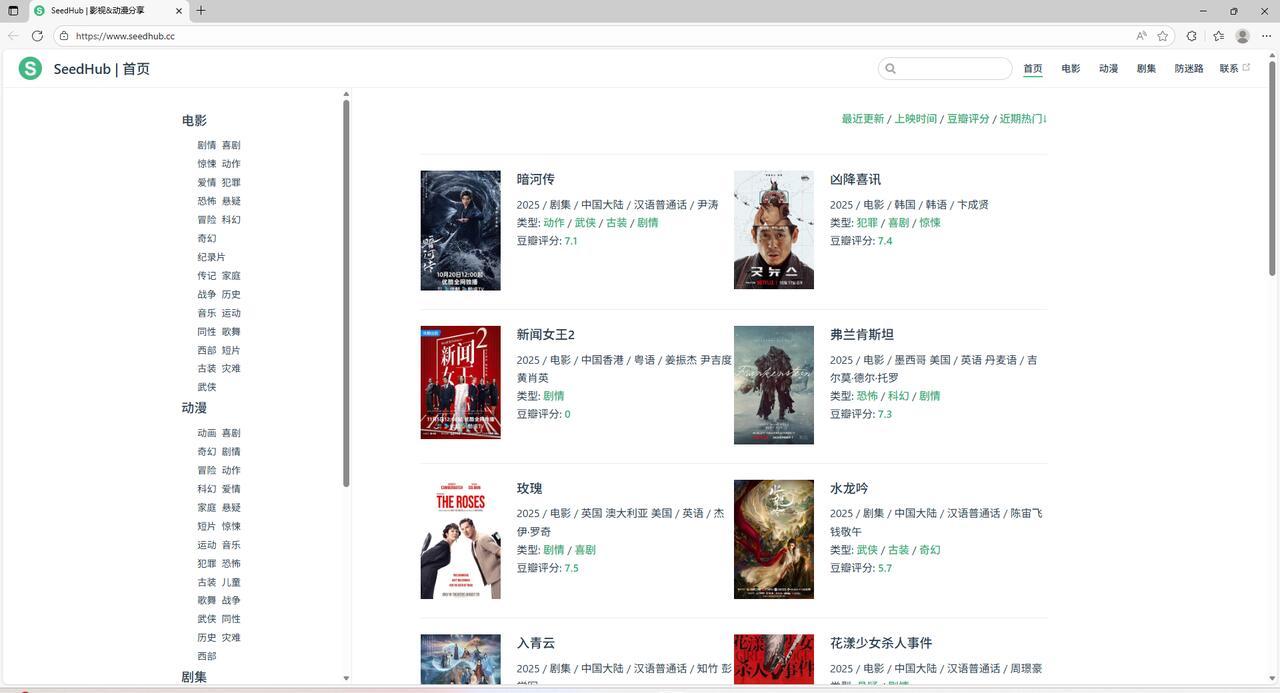The width and height of the screenshot is (1280, 693).
Task: Open 新闻女王2 poster thumbnail
Action: pos(460,382)
